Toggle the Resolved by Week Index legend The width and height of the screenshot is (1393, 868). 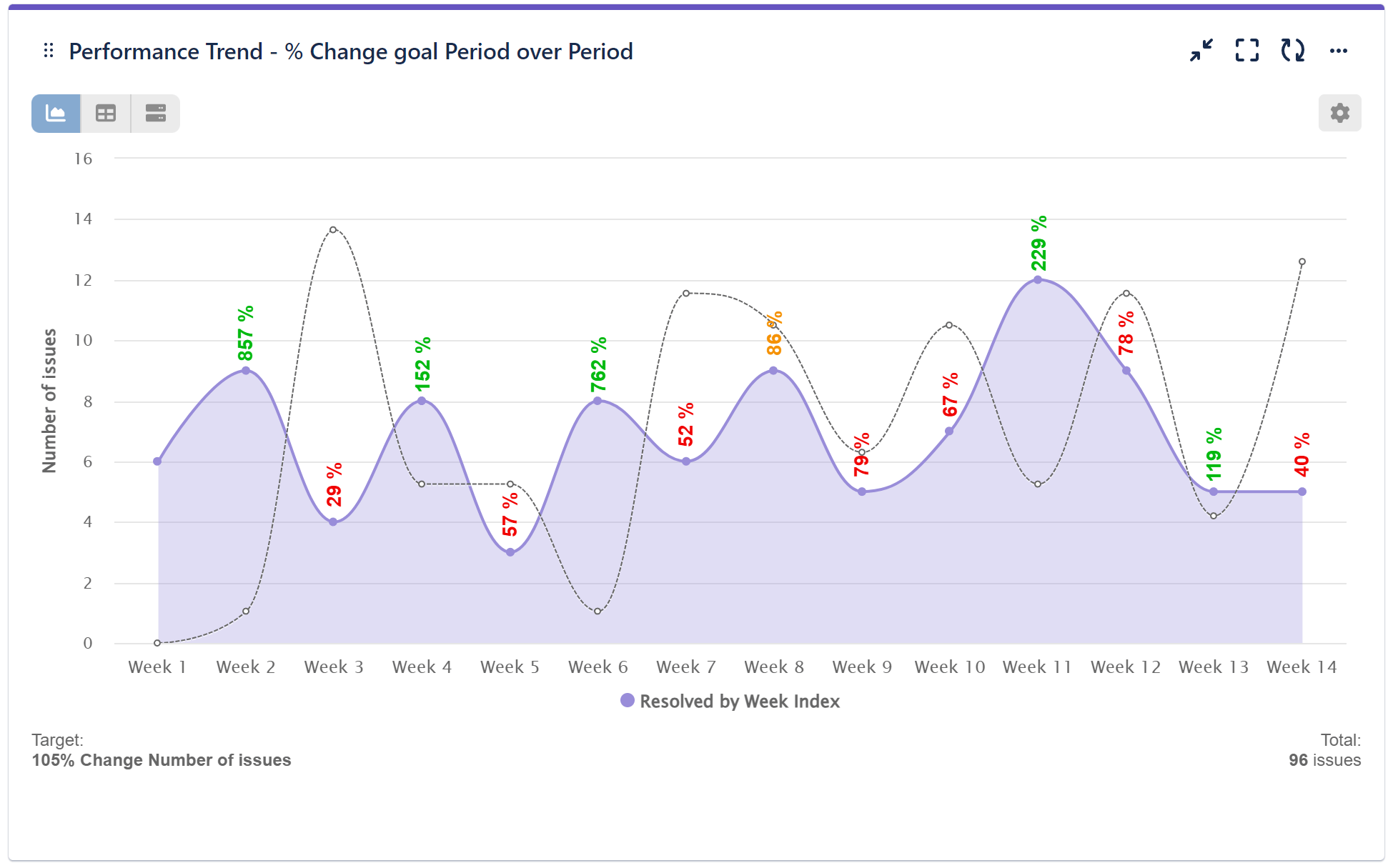[739, 701]
